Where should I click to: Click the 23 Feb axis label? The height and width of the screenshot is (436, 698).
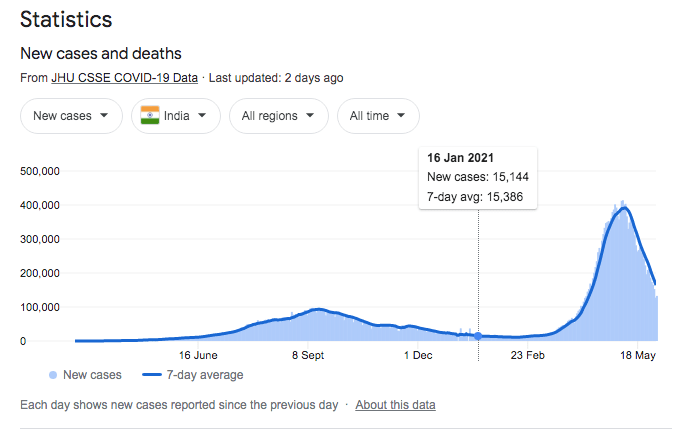pos(527,355)
